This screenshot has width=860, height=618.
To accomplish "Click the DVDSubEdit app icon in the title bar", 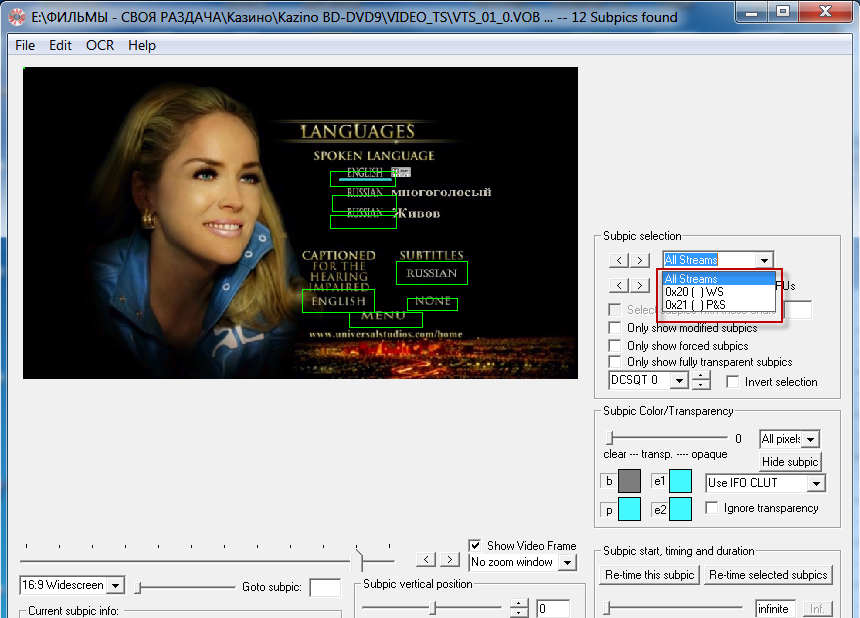I will 16,17.
